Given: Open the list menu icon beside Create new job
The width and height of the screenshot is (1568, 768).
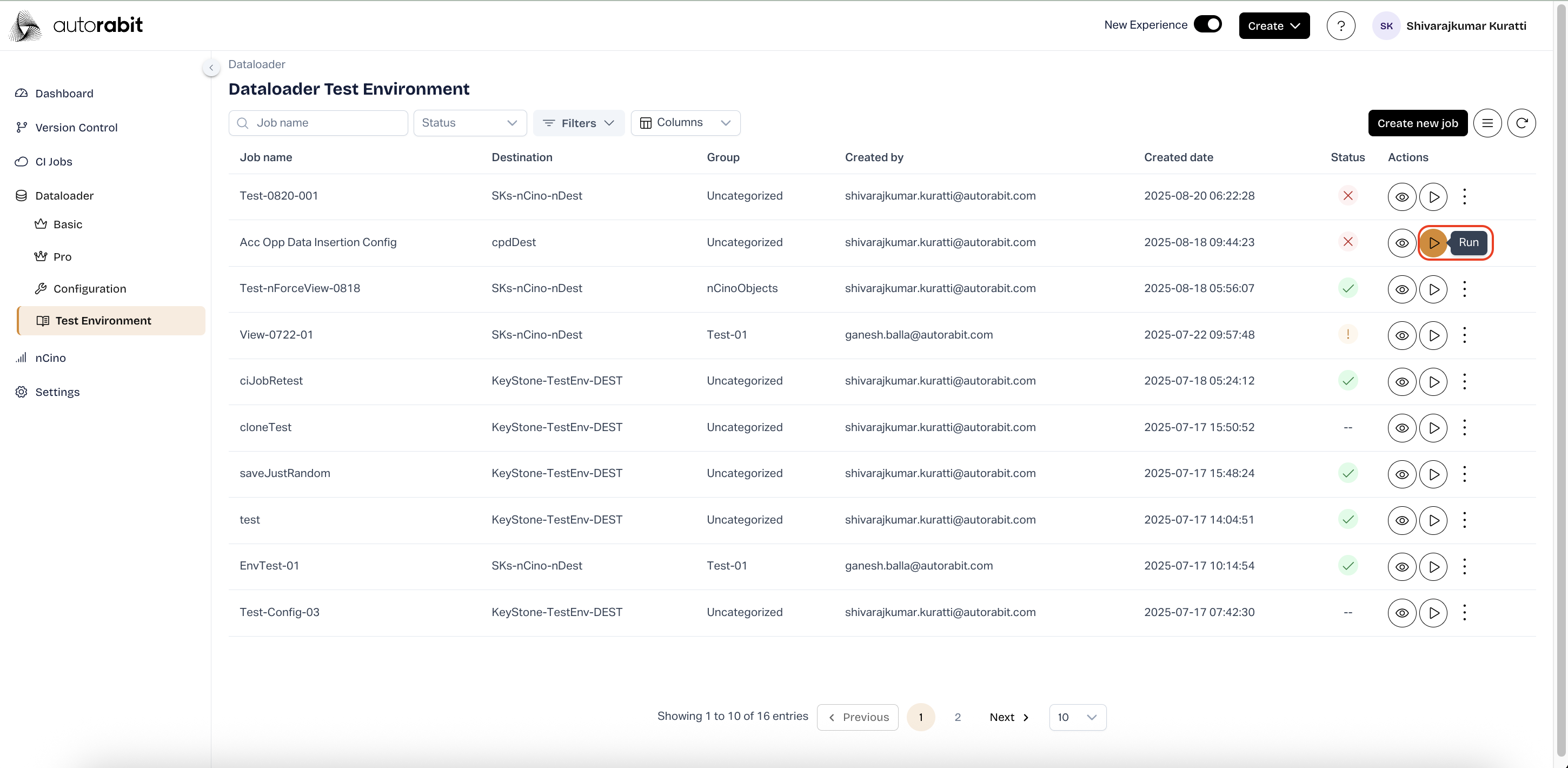Looking at the screenshot, I should coord(1487,123).
